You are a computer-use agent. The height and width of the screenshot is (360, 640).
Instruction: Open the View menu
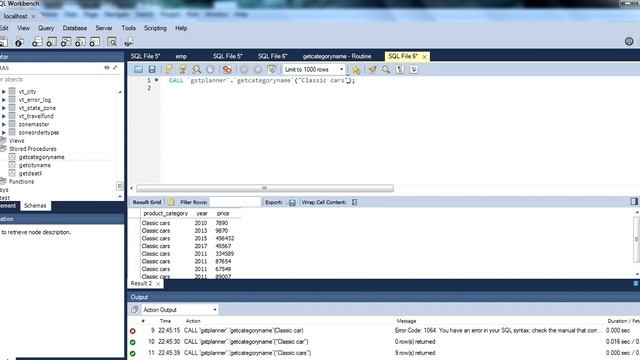pos(23,28)
